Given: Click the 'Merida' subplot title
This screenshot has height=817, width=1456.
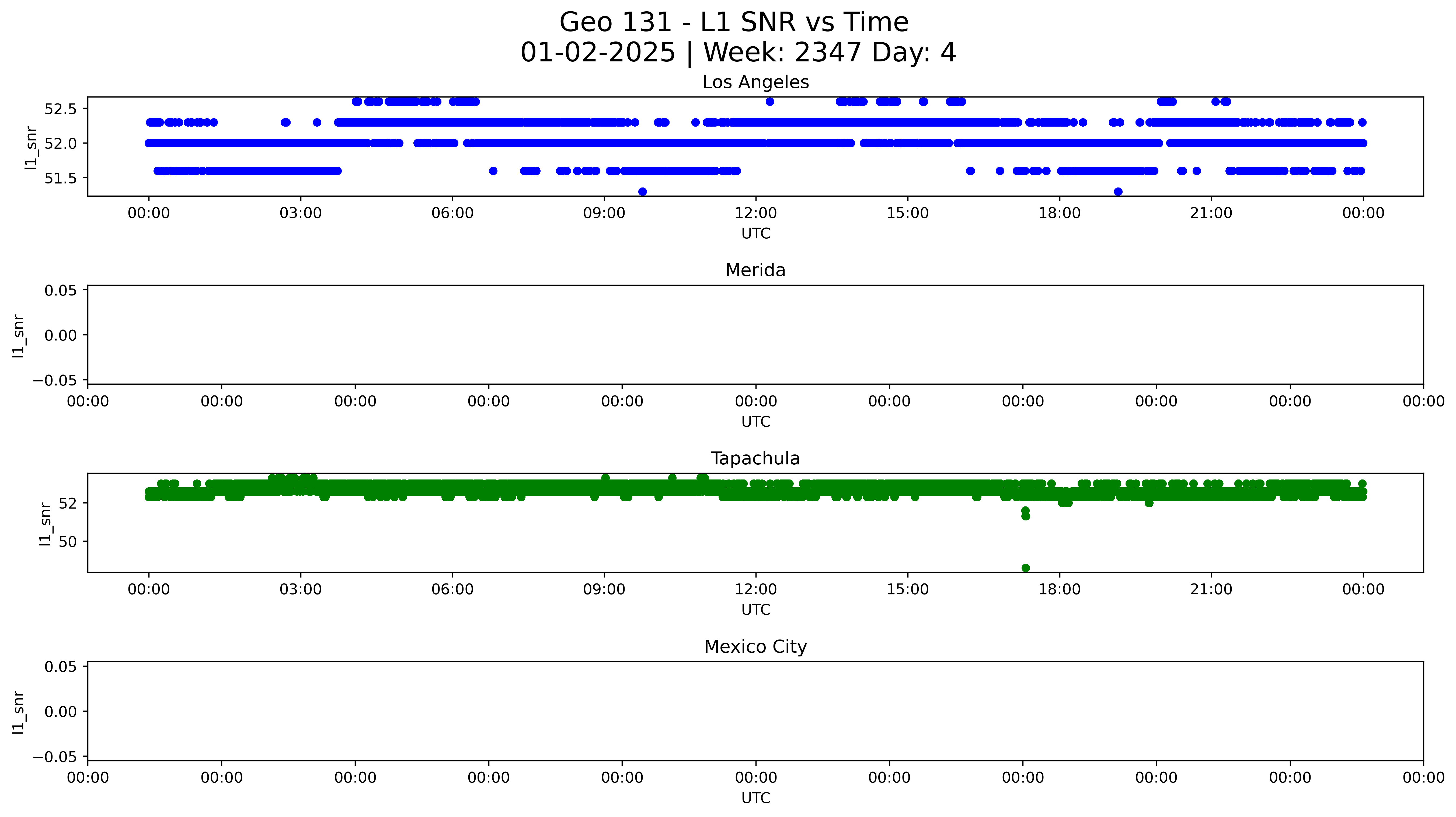Looking at the screenshot, I should click(x=755, y=270).
